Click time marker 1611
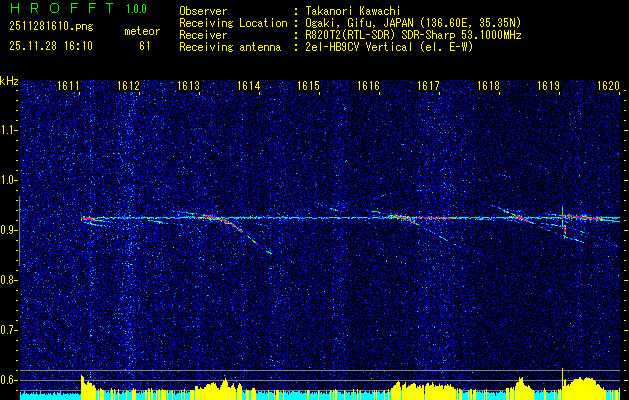 point(68,85)
